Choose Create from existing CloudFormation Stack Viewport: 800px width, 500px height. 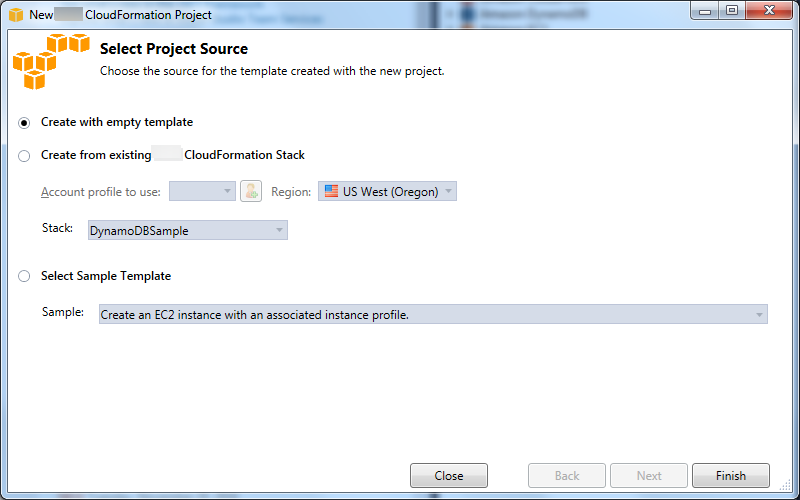24,156
